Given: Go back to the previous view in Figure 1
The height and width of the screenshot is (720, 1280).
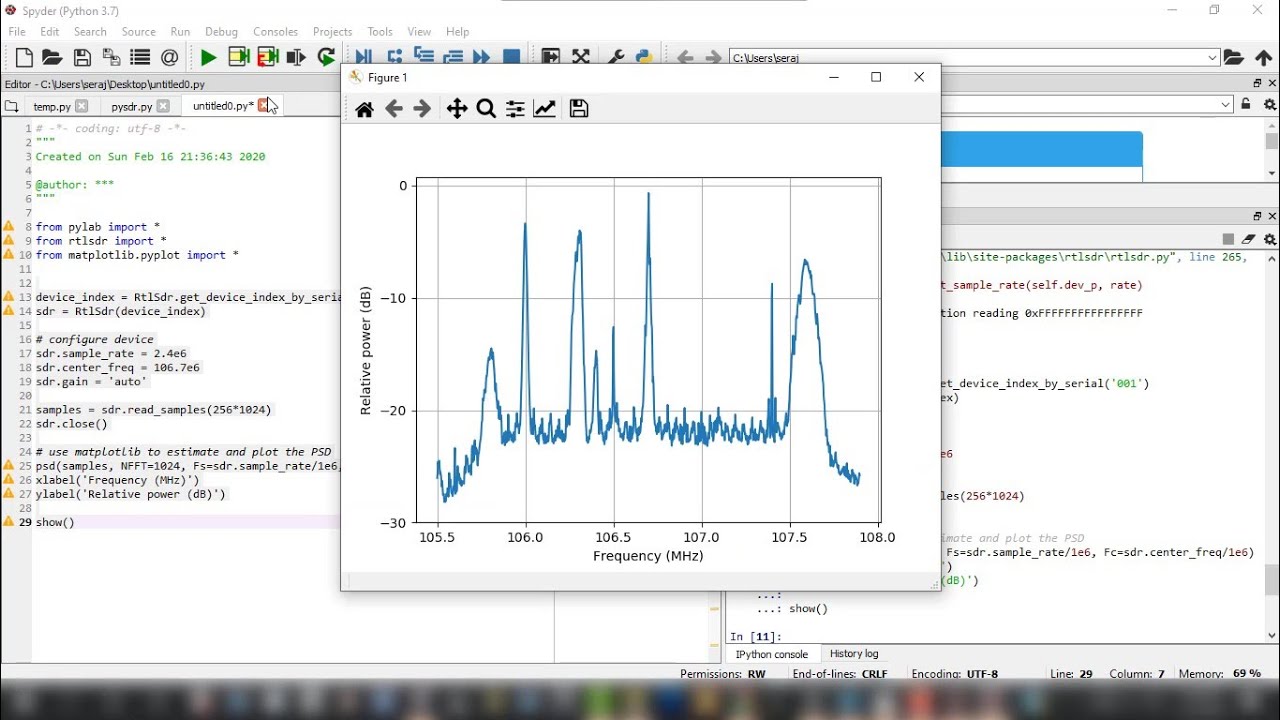Looking at the screenshot, I should (x=394, y=109).
